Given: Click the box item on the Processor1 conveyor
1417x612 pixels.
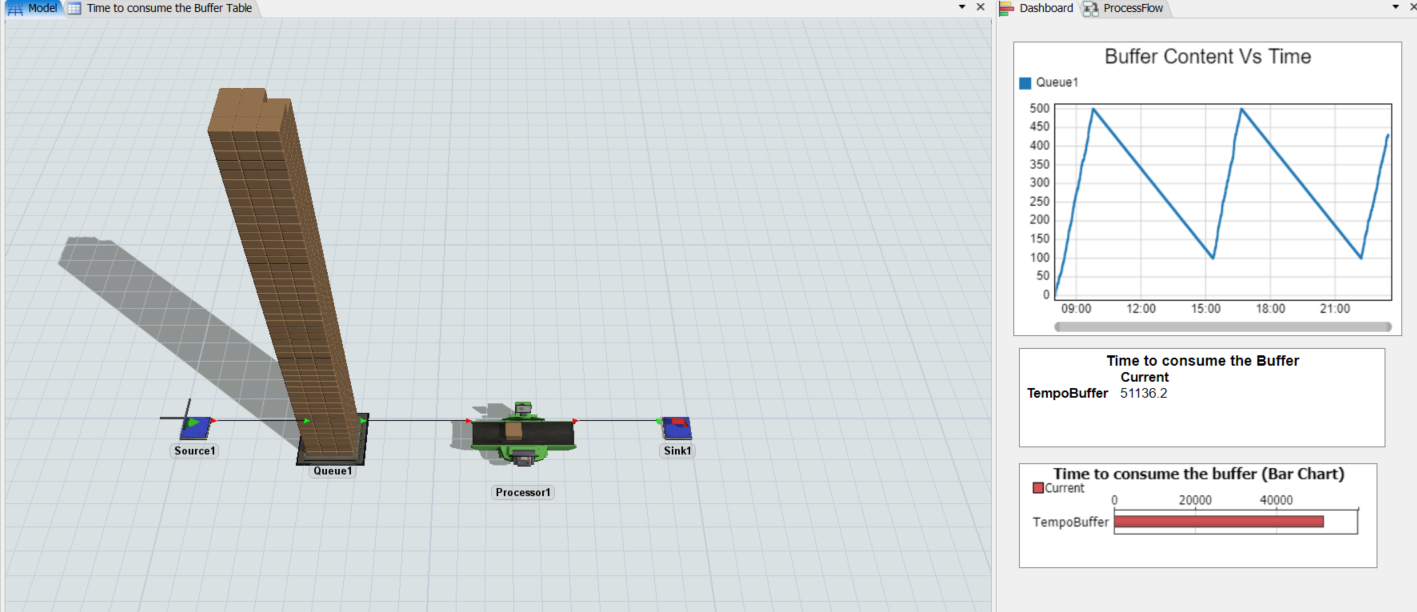Looking at the screenshot, I should (513, 430).
